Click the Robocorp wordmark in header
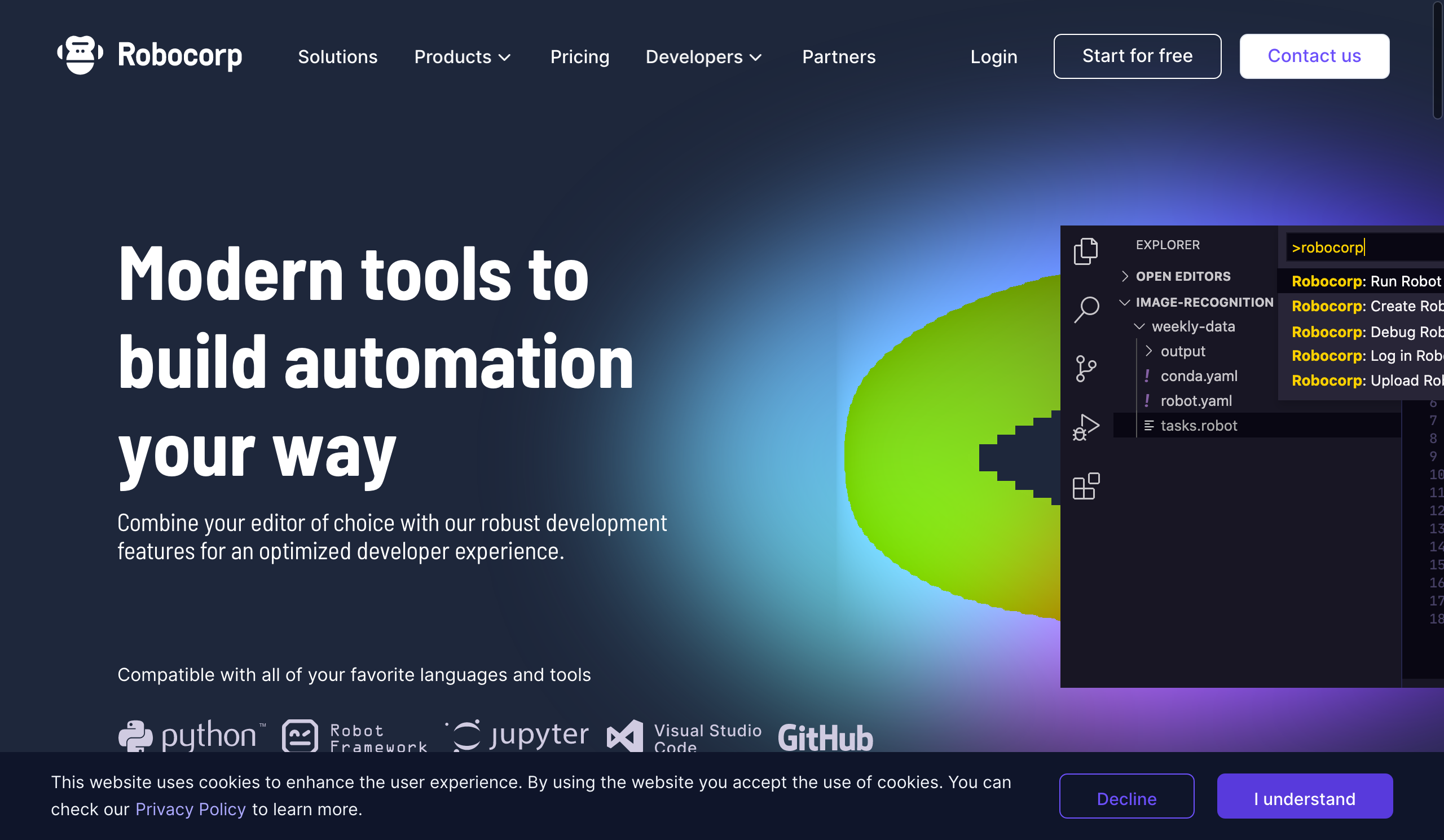Screen dimensions: 1444x840 point(179,55)
